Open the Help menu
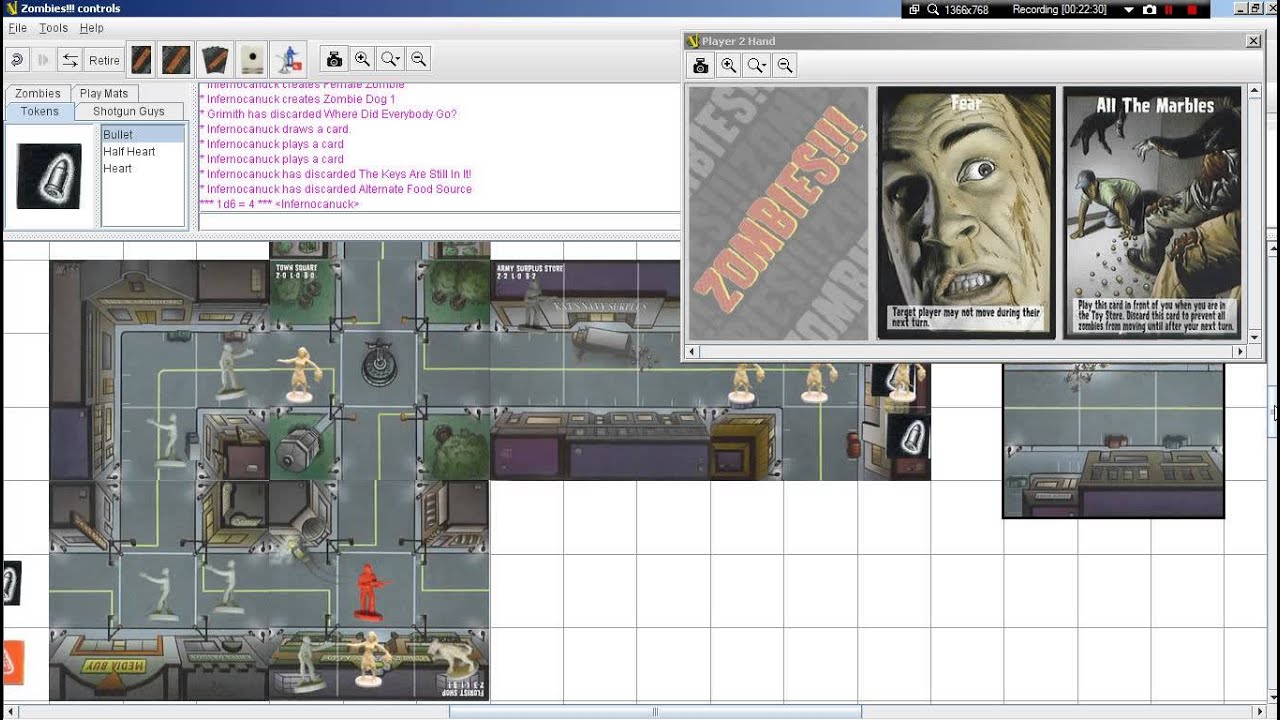 92,28
